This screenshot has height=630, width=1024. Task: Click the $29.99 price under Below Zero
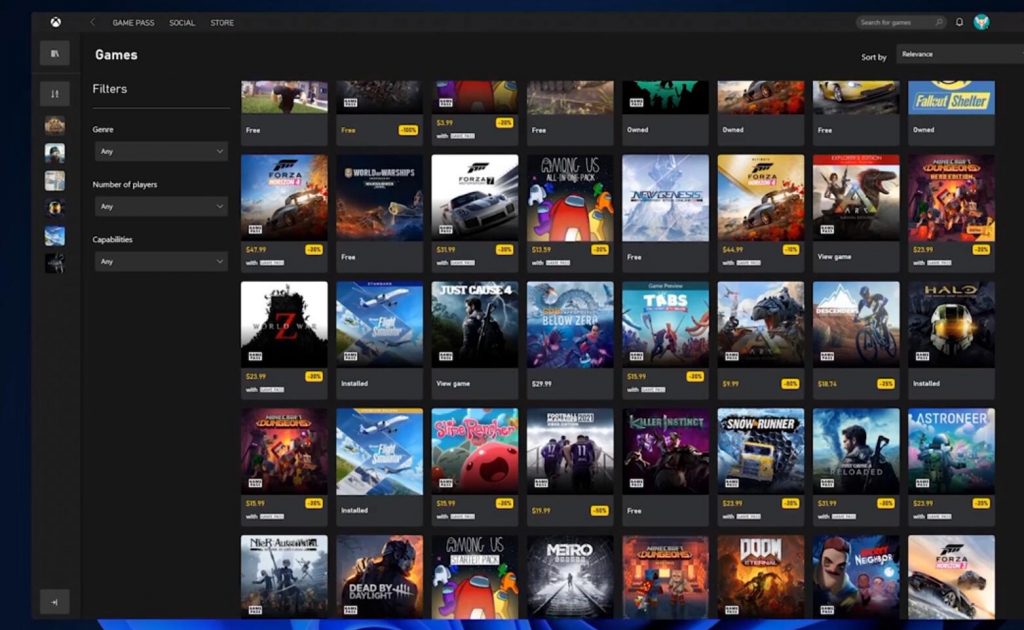tap(541, 384)
